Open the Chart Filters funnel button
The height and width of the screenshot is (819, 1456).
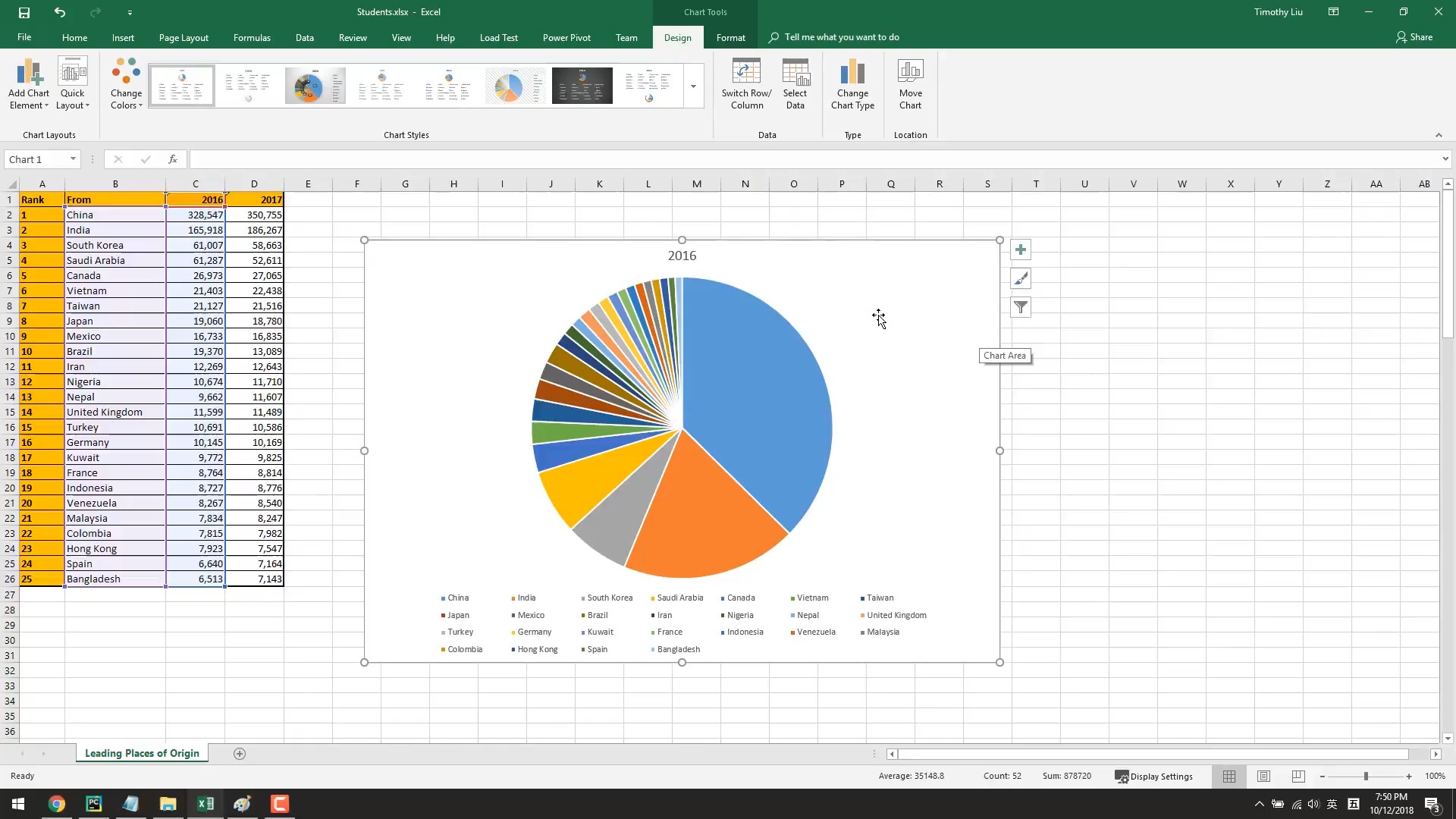[x=1021, y=307]
